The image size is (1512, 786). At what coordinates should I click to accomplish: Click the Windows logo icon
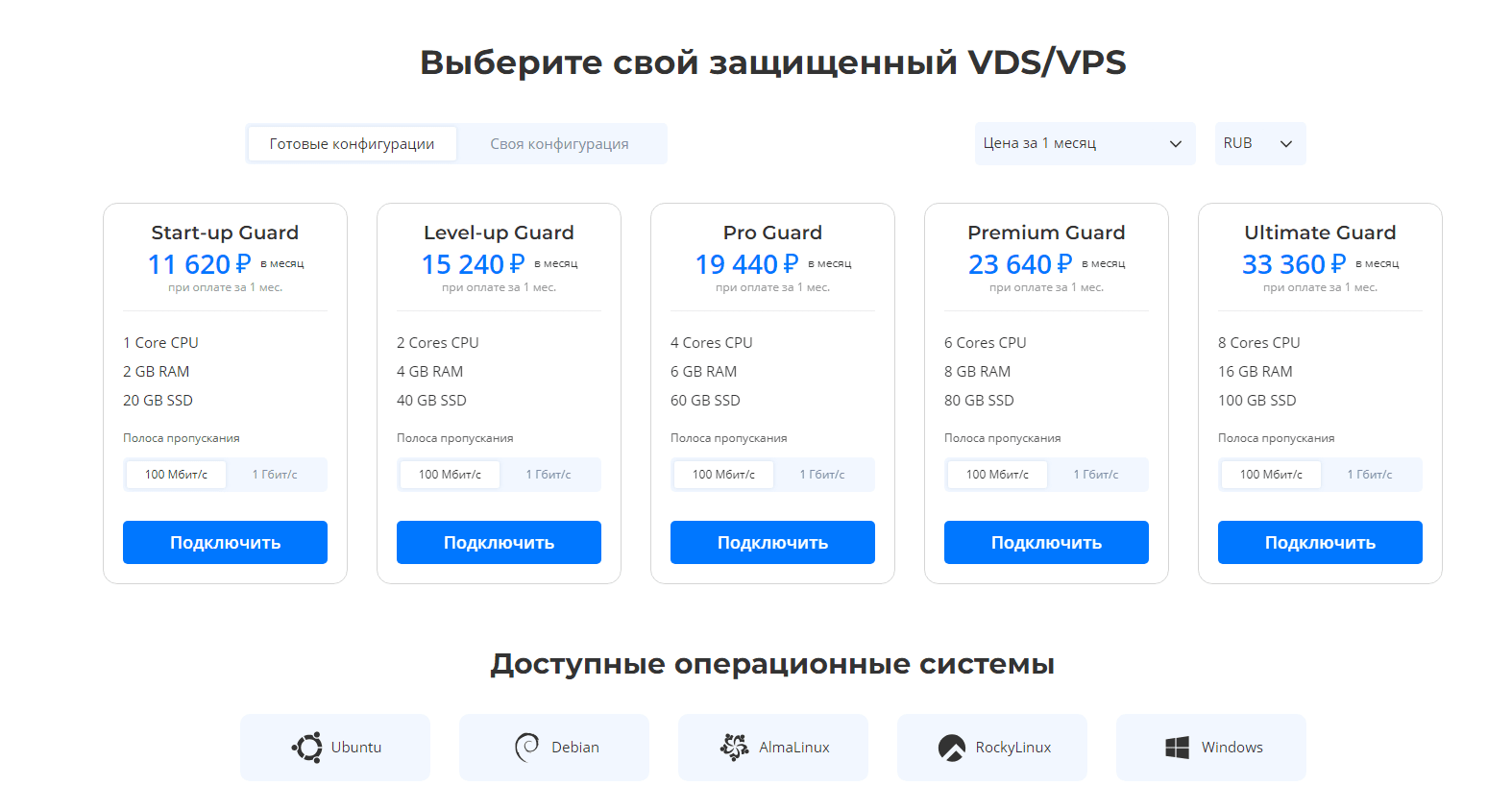point(1177,748)
